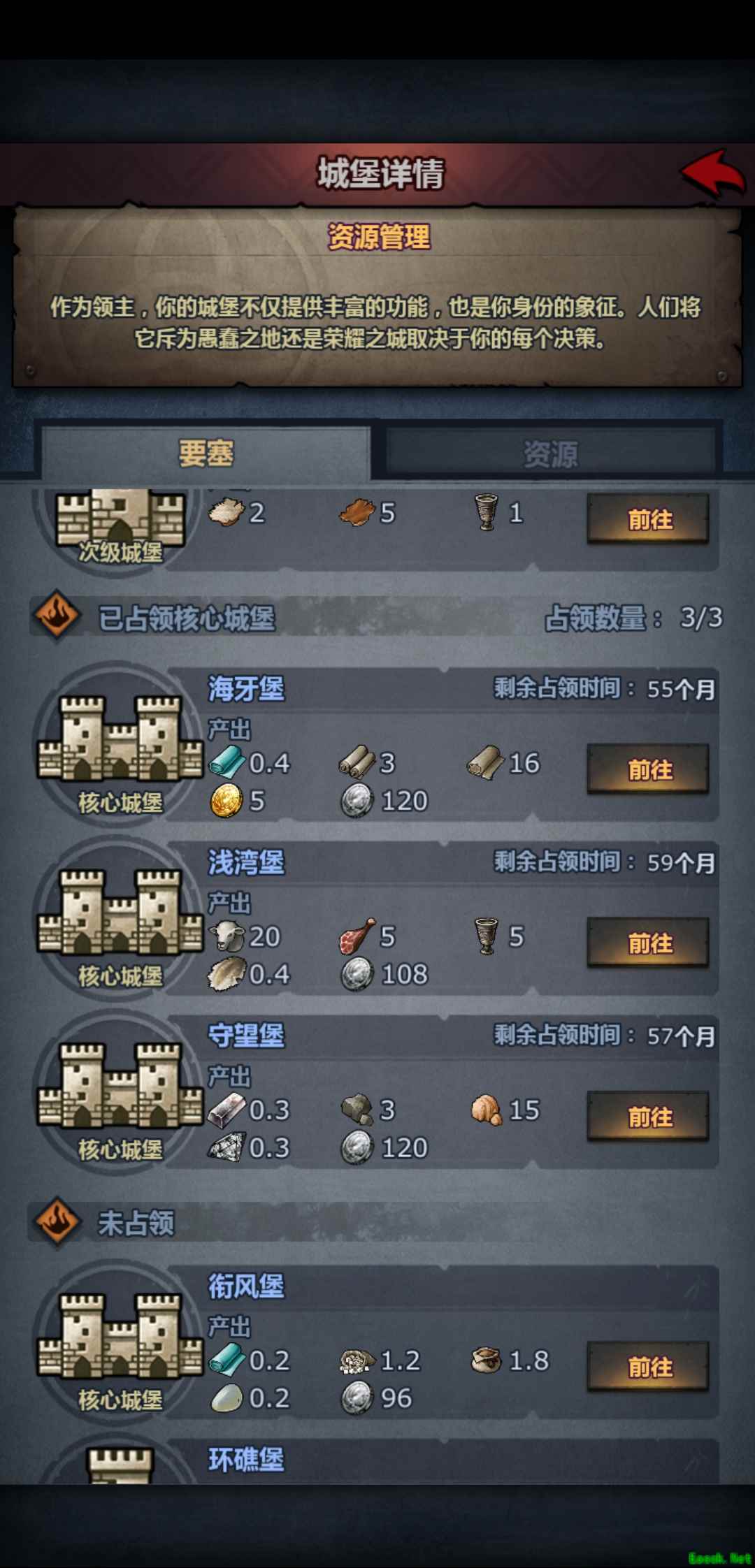Image resolution: width=755 pixels, height=1568 pixels.
Task: Tap the flame icon beside 已占领核心城堡
Action: pyautogui.click(x=57, y=616)
